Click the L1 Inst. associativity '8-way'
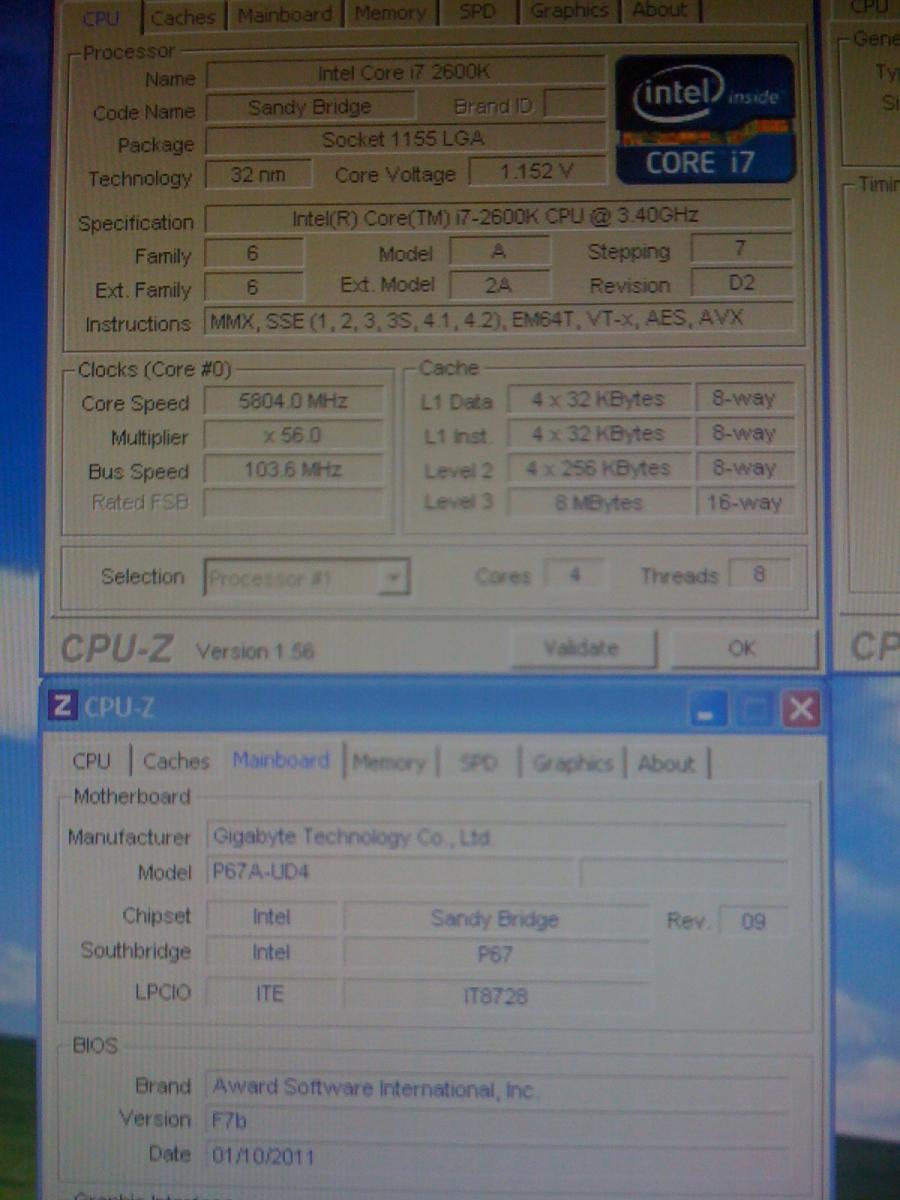The image size is (900, 1200). [745, 434]
